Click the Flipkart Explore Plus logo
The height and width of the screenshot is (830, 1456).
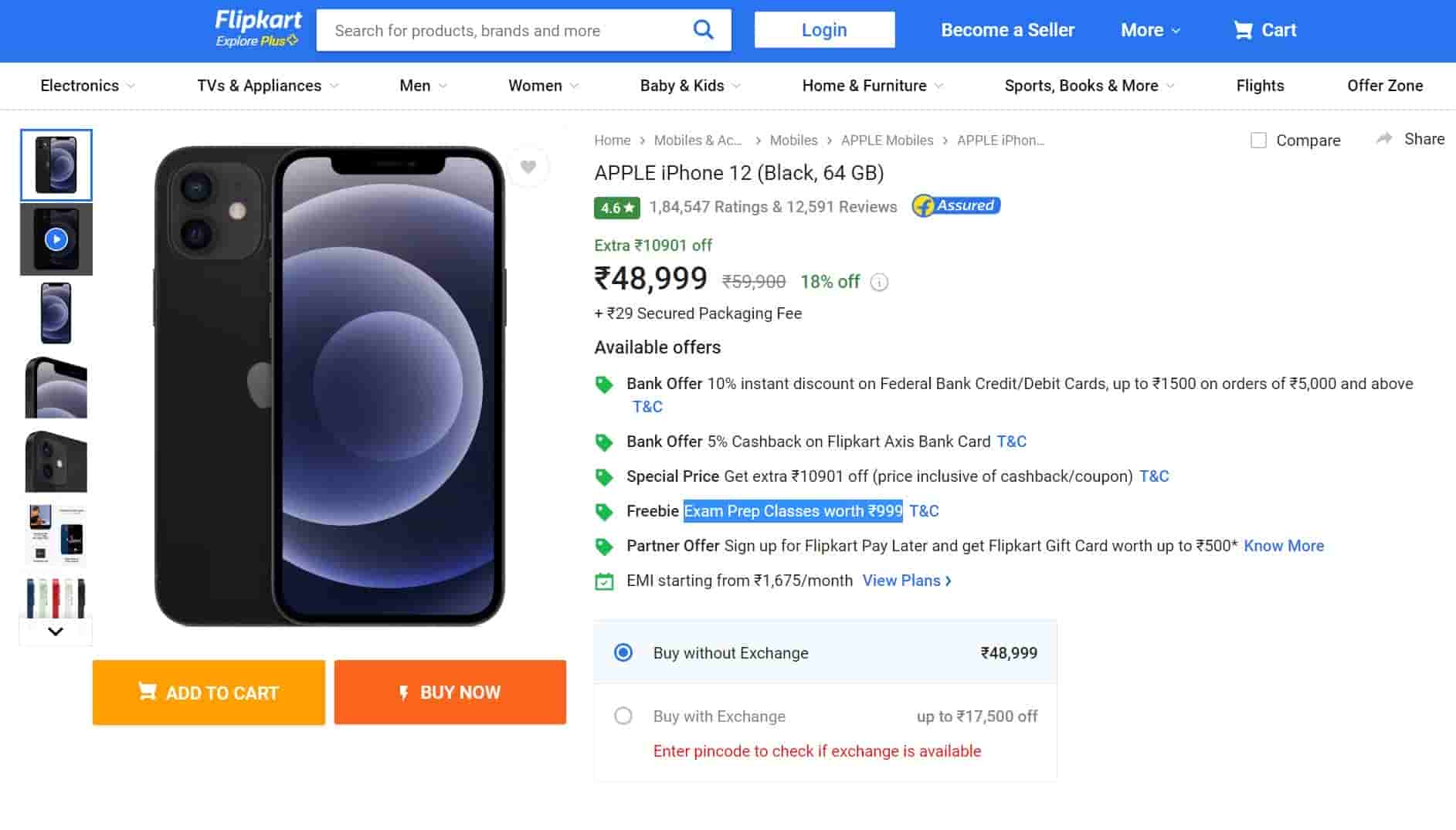pos(258,29)
